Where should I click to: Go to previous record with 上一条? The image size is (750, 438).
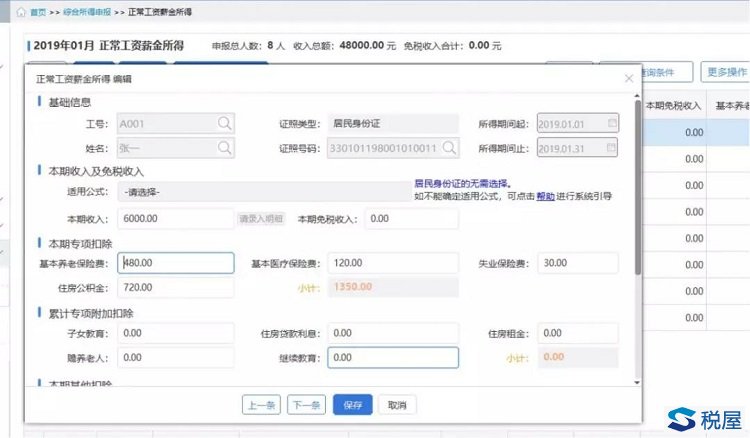coord(261,405)
